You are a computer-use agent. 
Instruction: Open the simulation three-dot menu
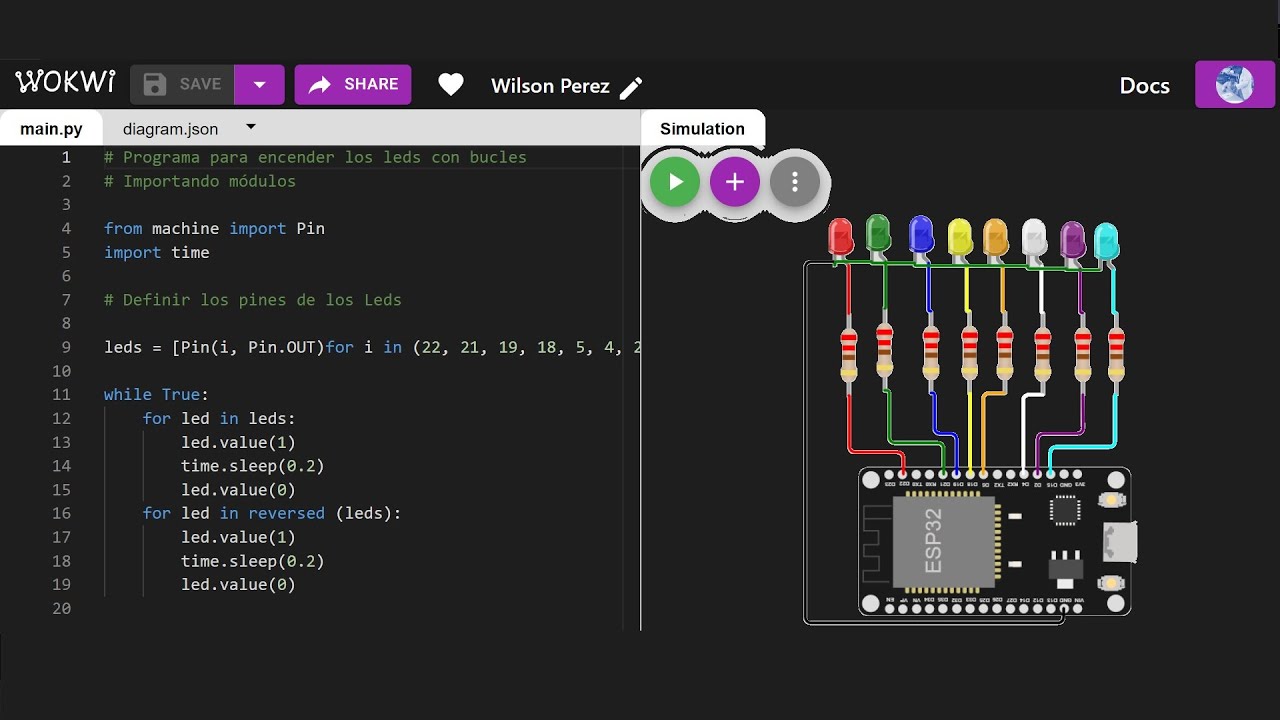click(795, 182)
